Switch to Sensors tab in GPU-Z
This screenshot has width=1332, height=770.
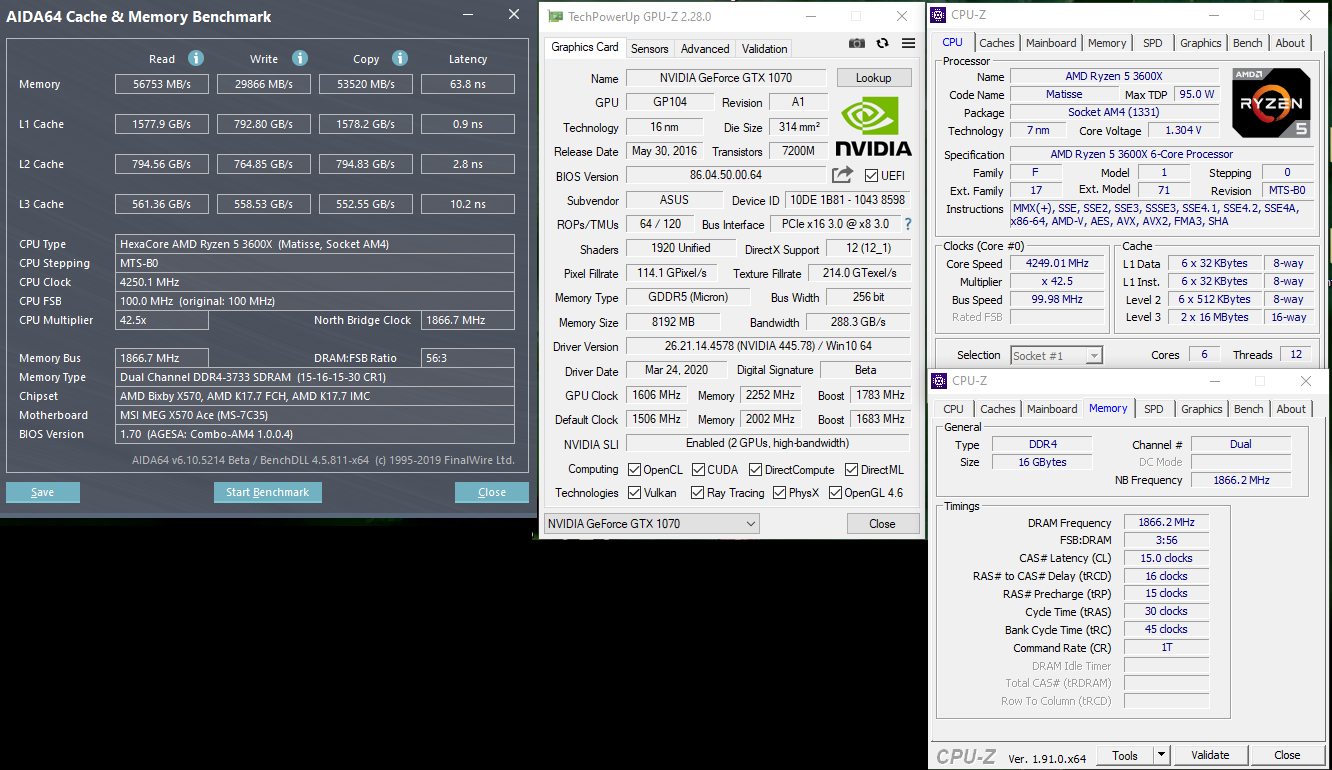tap(650, 48)
